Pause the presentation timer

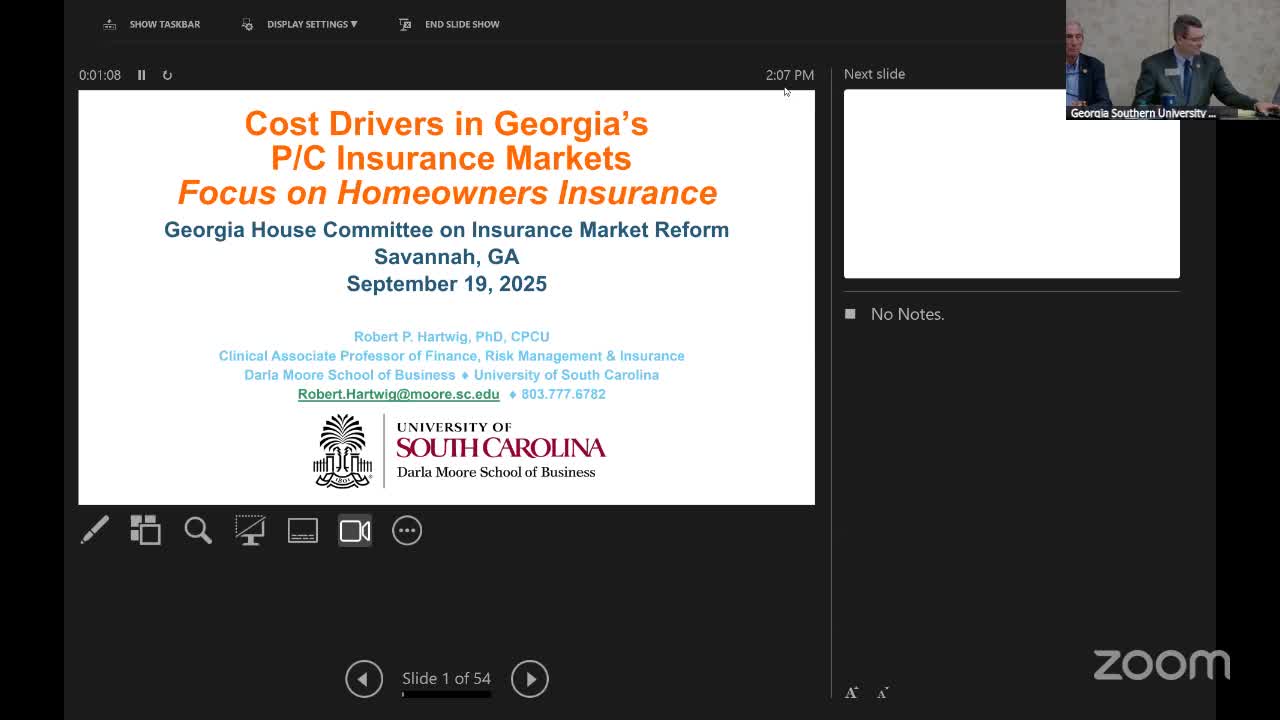tap(141, 75)
